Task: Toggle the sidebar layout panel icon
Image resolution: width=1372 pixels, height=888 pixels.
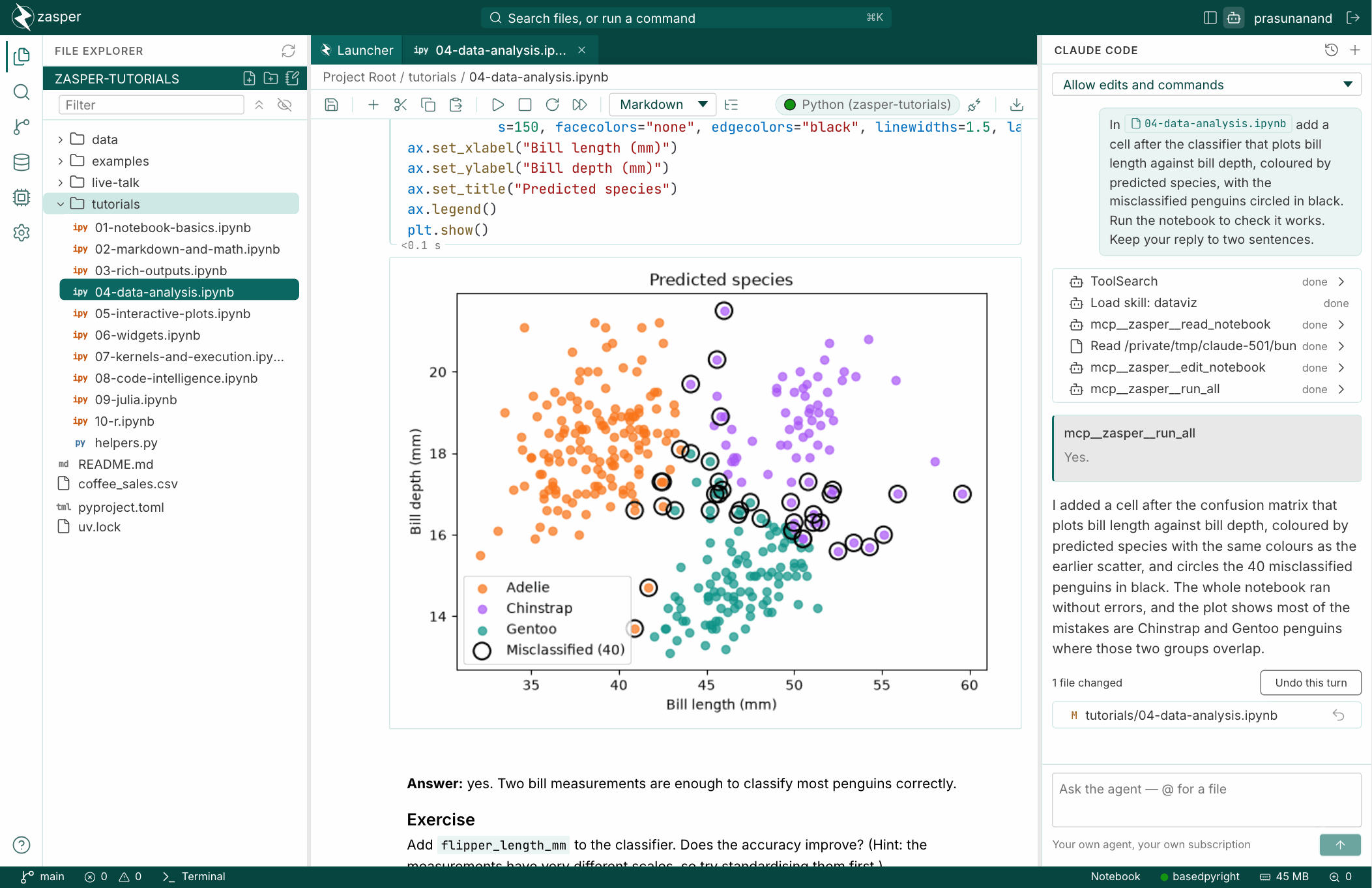Action: click(1210, 18)
